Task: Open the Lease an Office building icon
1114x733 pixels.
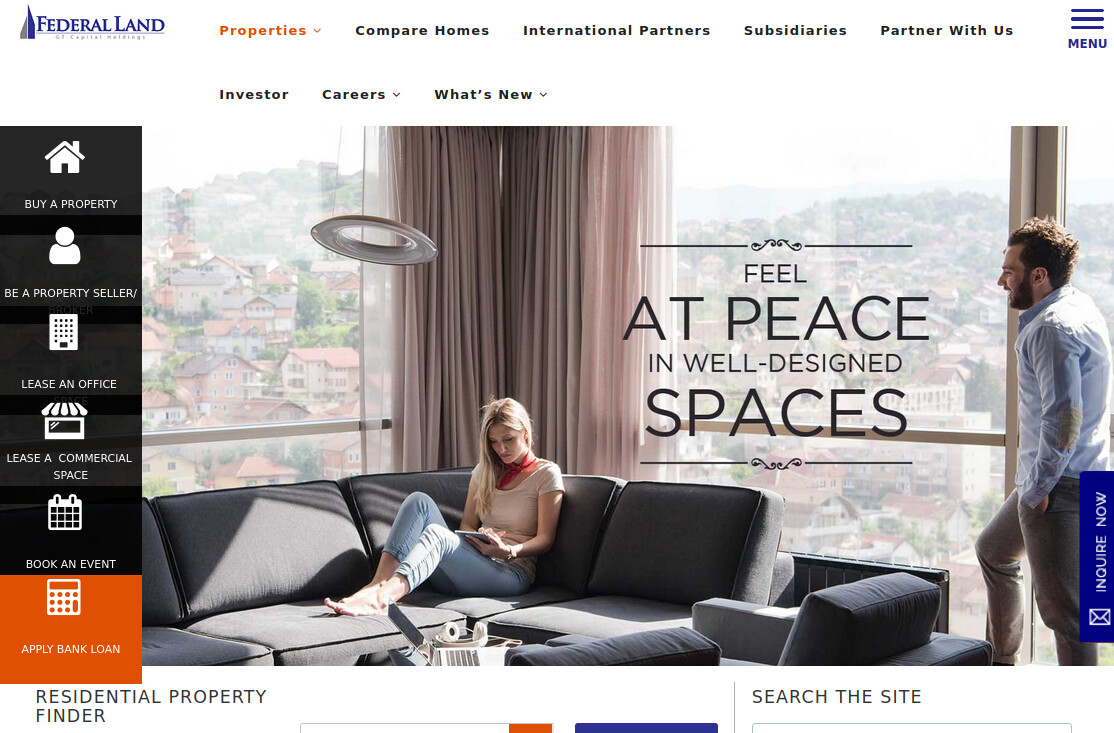Action: coord(63,332)
